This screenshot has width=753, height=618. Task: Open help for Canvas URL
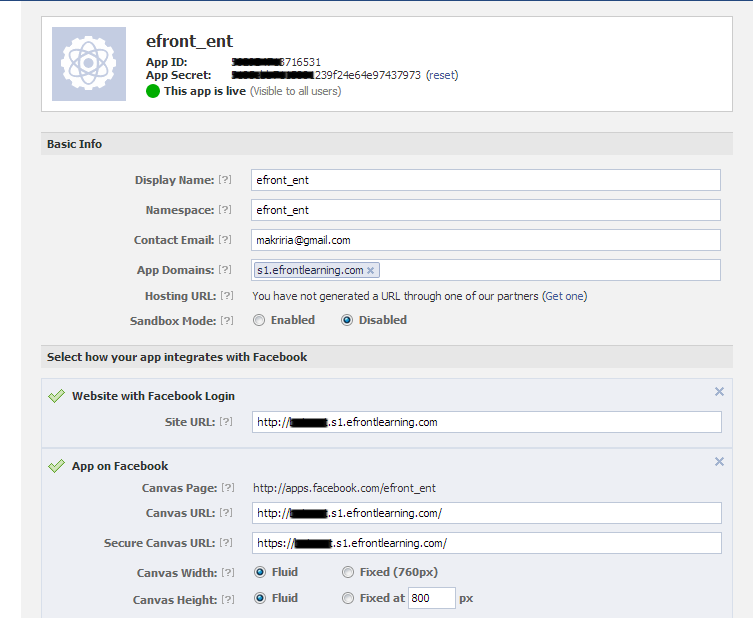(226, 513)
